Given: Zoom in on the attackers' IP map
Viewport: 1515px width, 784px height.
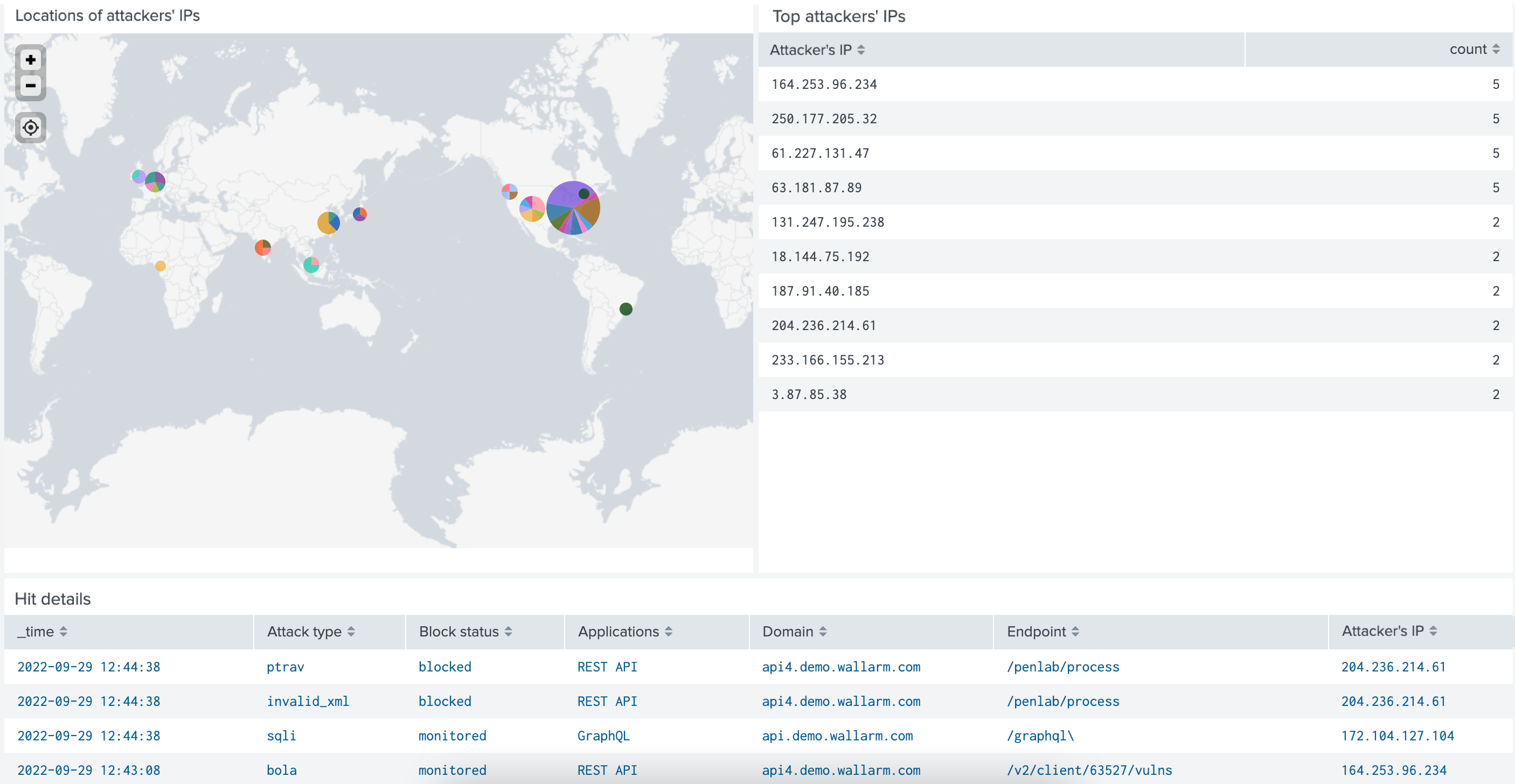Looking at the screenshot, I should click(30, 59).
